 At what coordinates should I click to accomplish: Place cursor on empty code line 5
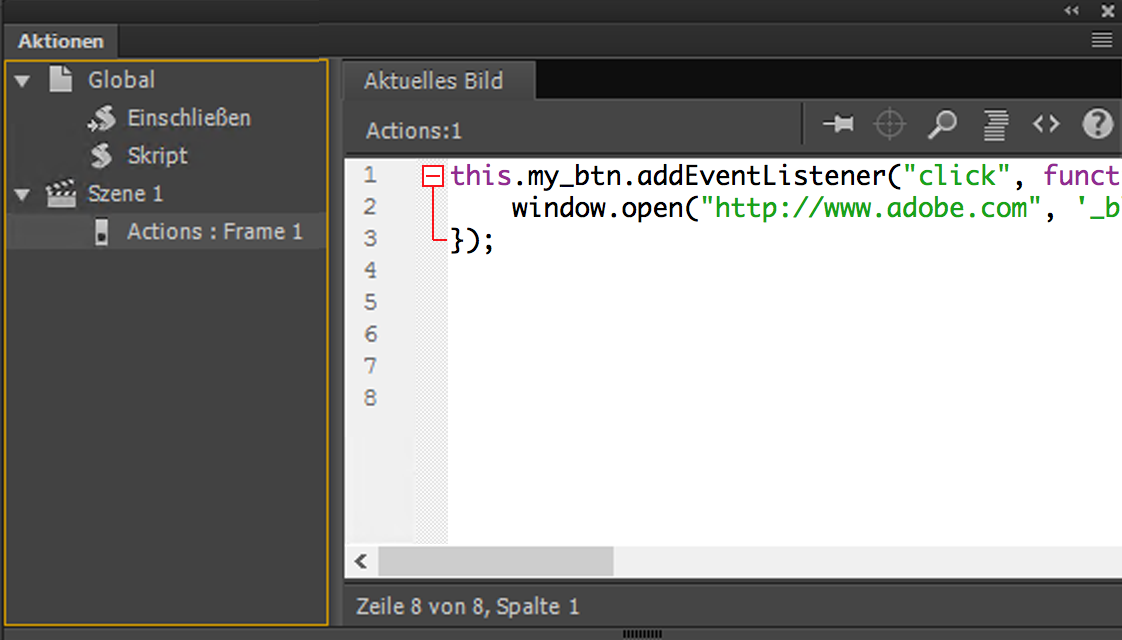pyautogui.click(x=700, y=302)
